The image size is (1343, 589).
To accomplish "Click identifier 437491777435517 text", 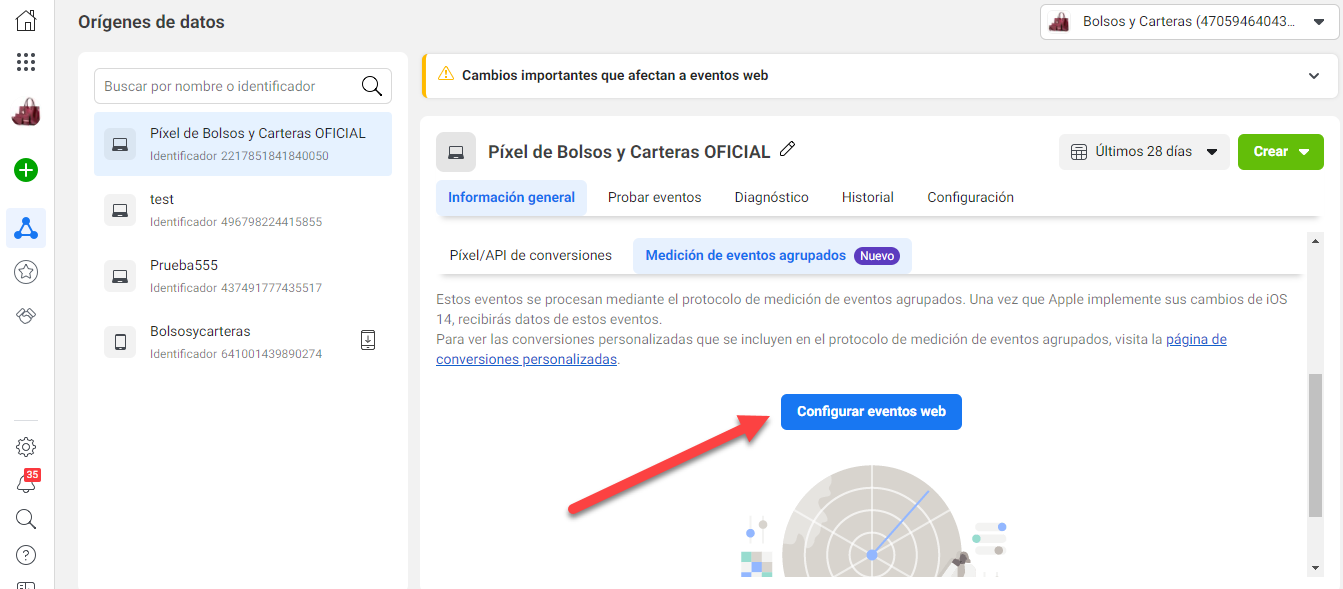I will point(236,288).
